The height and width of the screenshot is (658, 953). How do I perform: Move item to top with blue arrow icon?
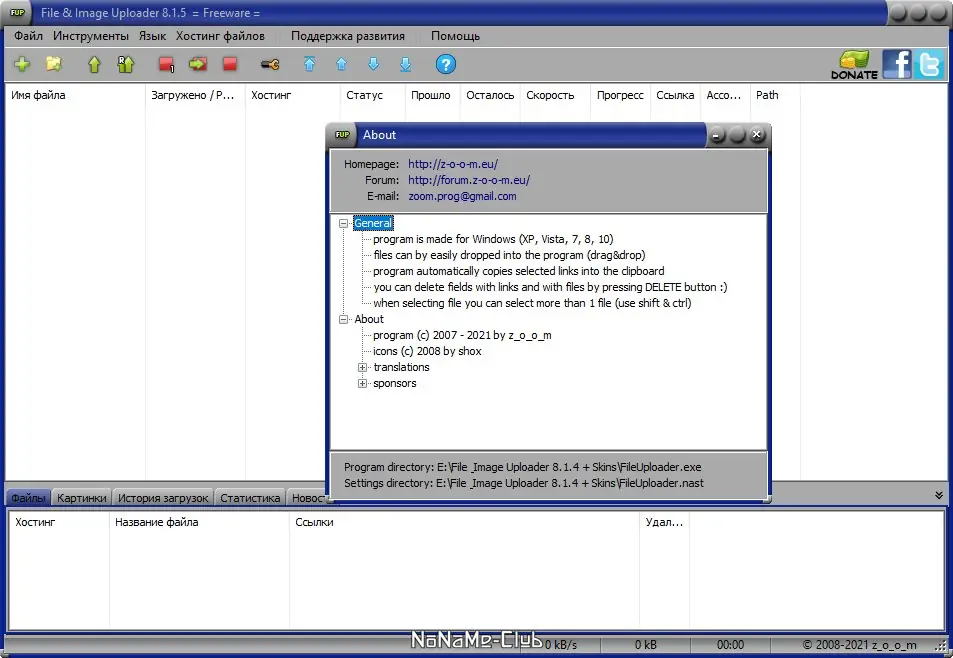[309, 64]
